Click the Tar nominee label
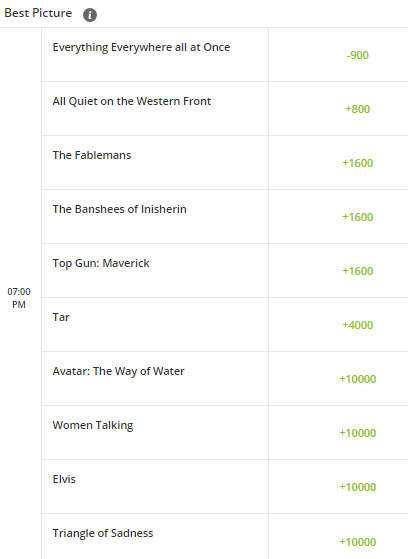 pos(61,317)
